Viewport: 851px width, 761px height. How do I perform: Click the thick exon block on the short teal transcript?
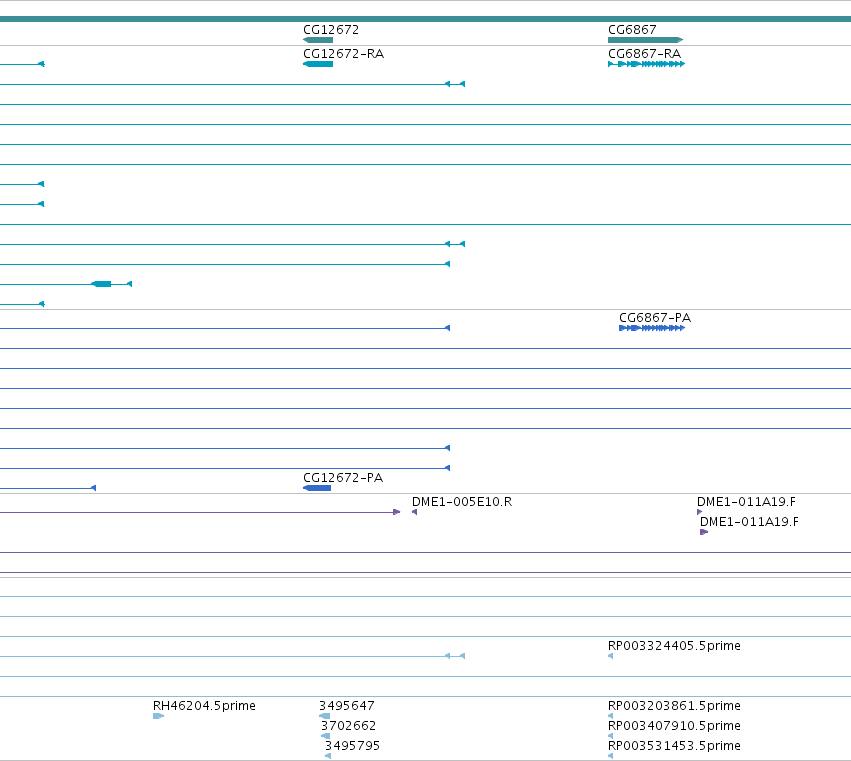101,284
